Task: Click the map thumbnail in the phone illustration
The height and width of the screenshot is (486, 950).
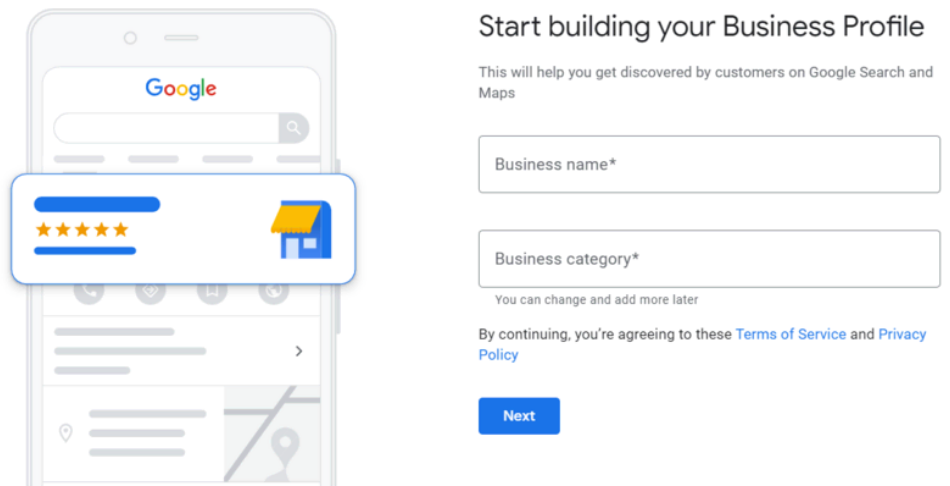Action: tap(272, 433)
